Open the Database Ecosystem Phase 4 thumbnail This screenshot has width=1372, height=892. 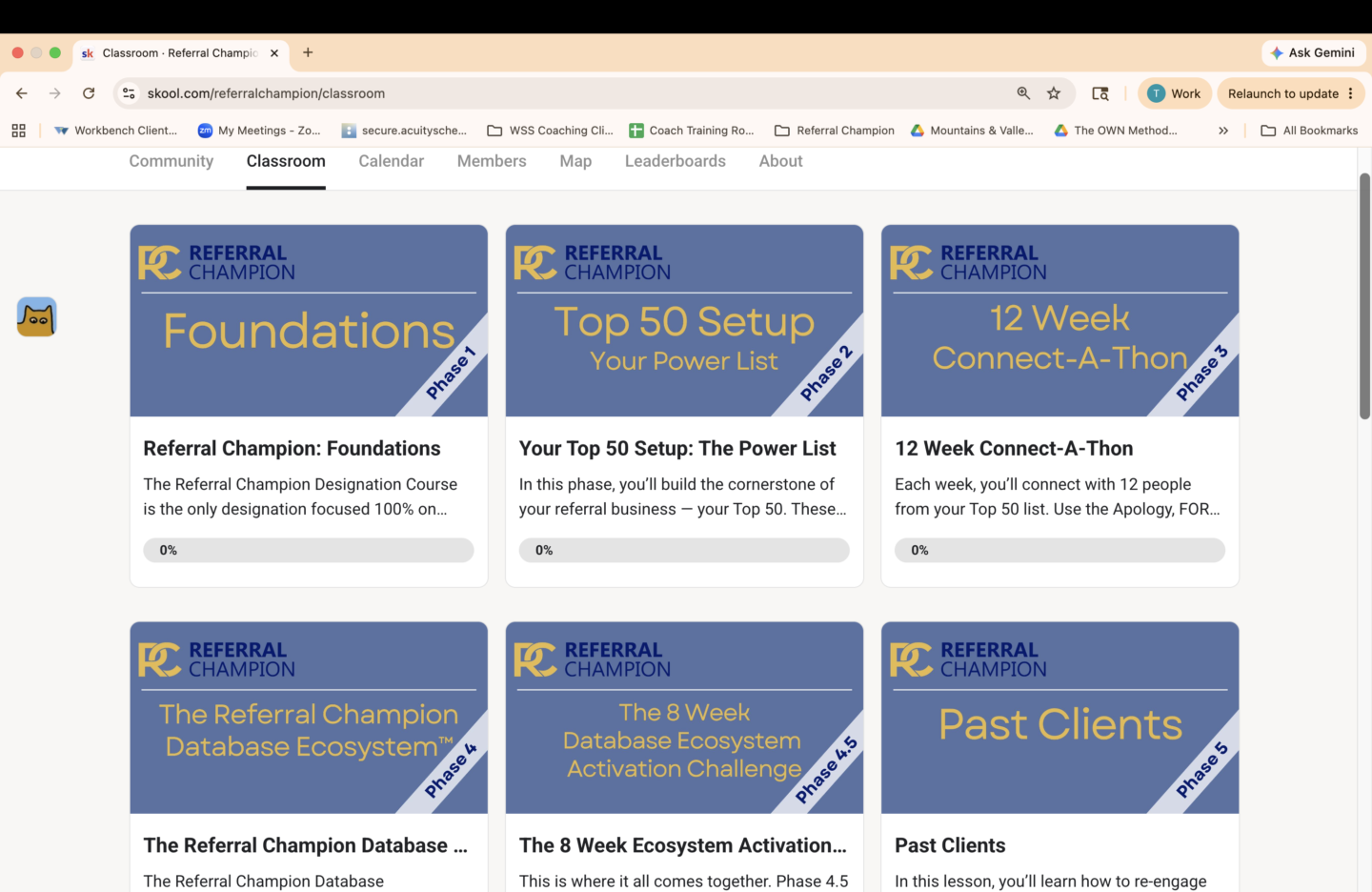(x=309, y=718)
